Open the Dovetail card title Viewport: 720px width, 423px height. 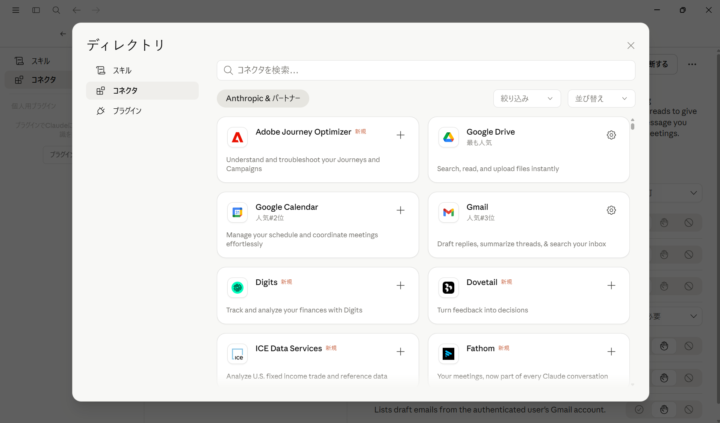[482, 282]
